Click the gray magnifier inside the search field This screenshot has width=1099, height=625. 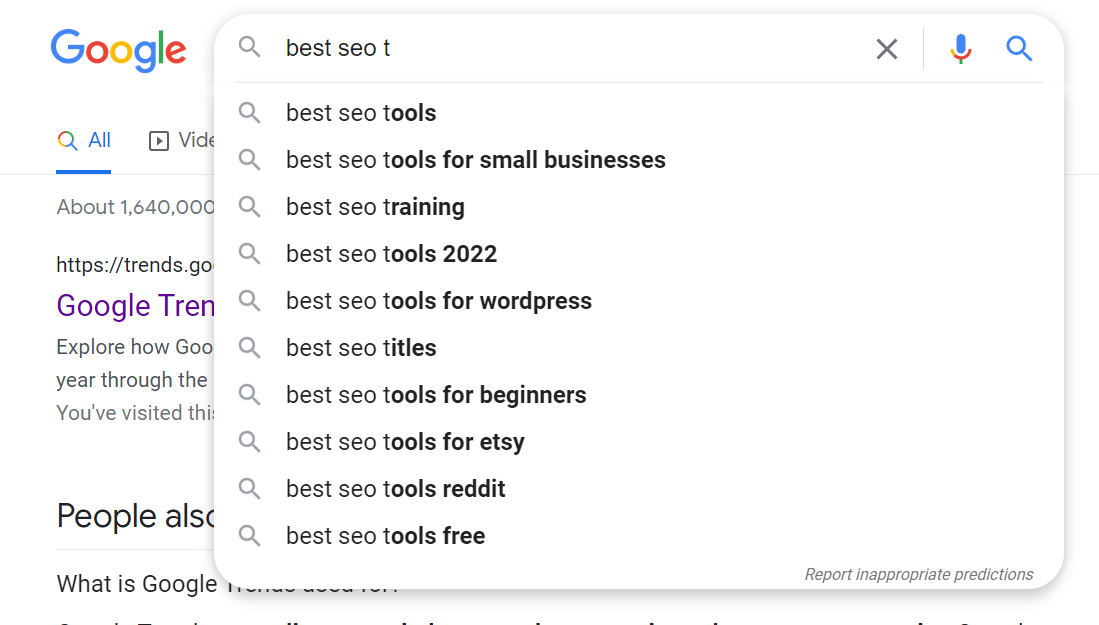[249, 48]
